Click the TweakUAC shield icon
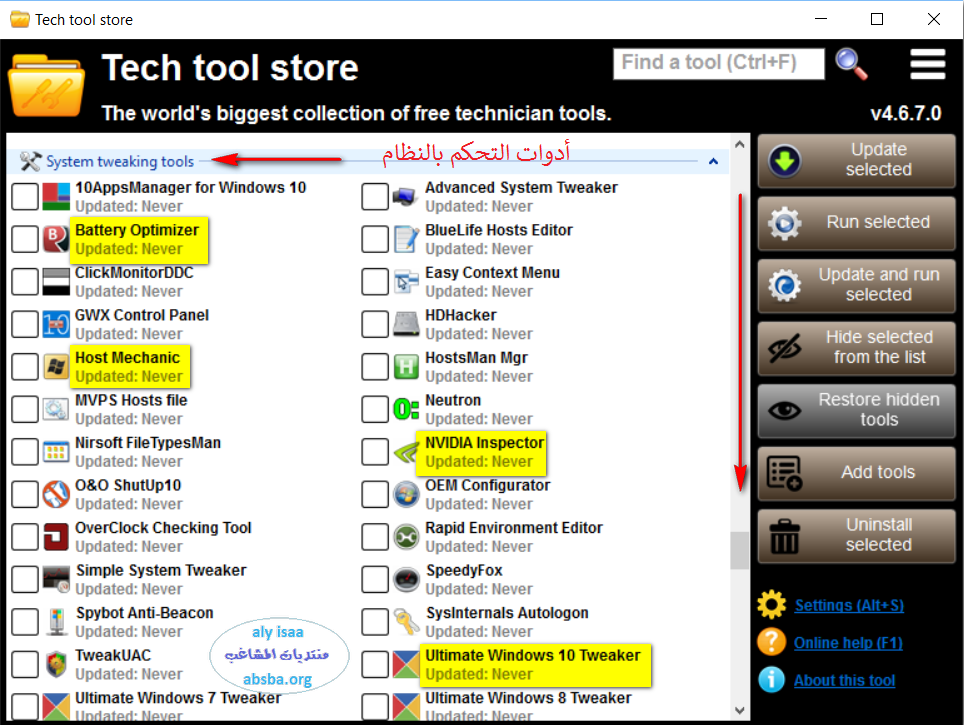 point(56,664)
